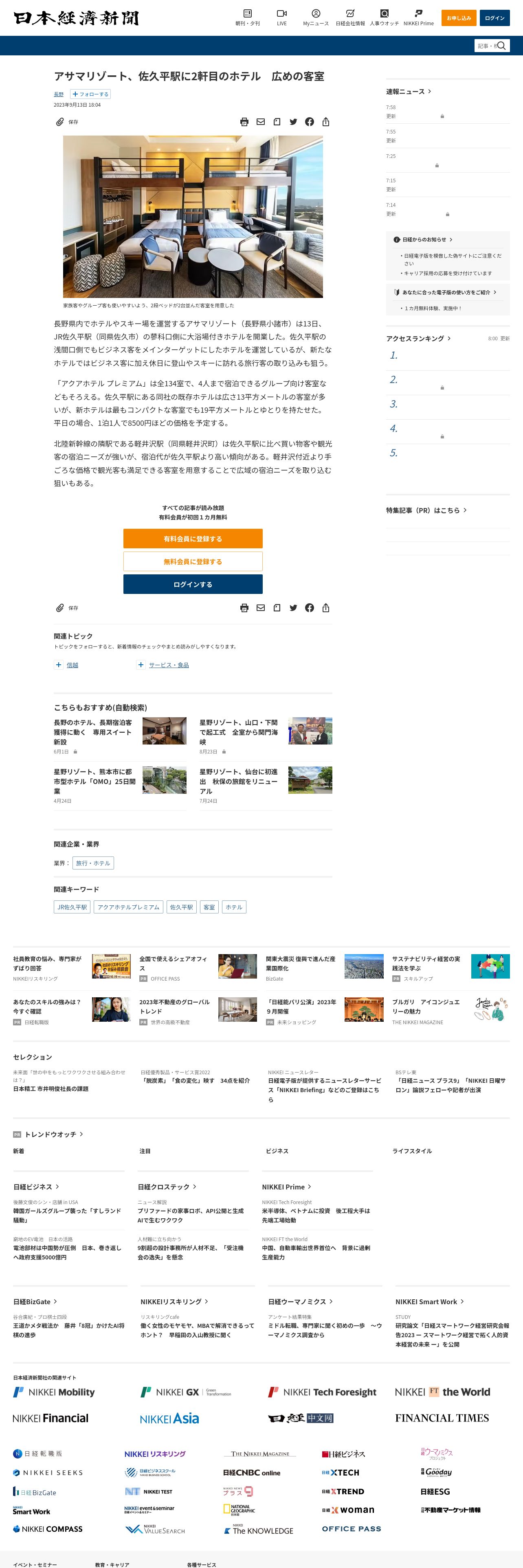This screenshot has height=1568, width=523.
Task: Click 有料会員に登録する button
Action: 193,539
